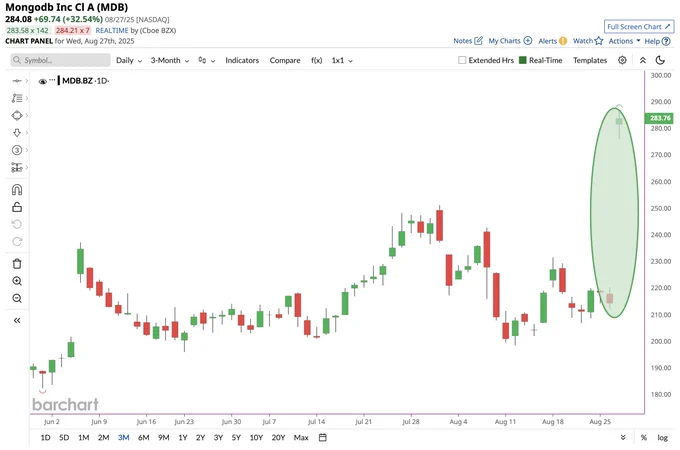The image size is (680, 450).
Task: Lock all drawings with padlock icon
Action: coord(17,207)
